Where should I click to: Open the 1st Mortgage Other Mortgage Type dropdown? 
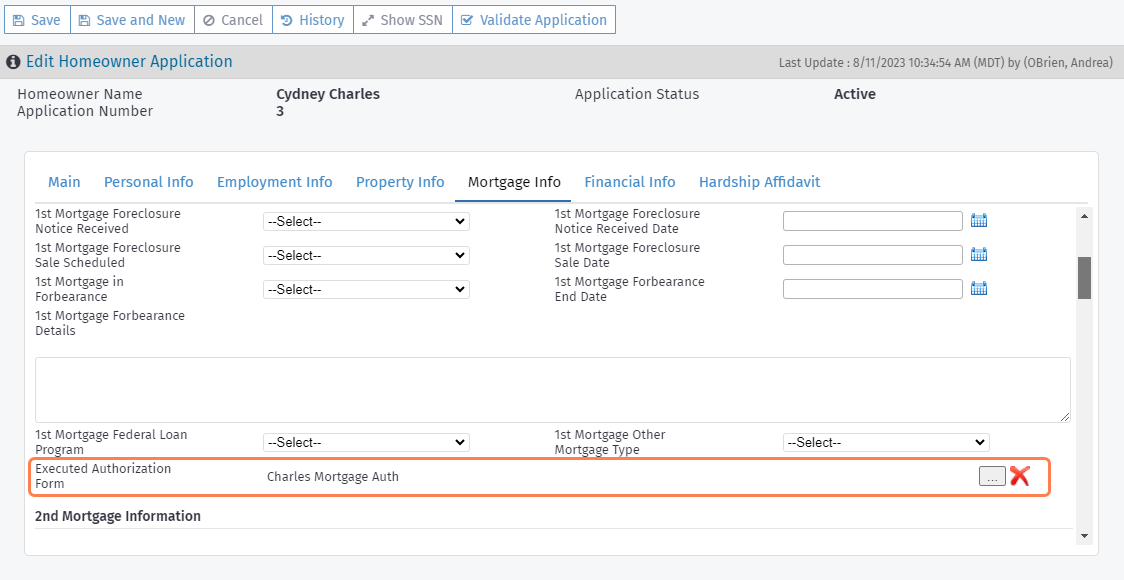(x=886, y=441)
